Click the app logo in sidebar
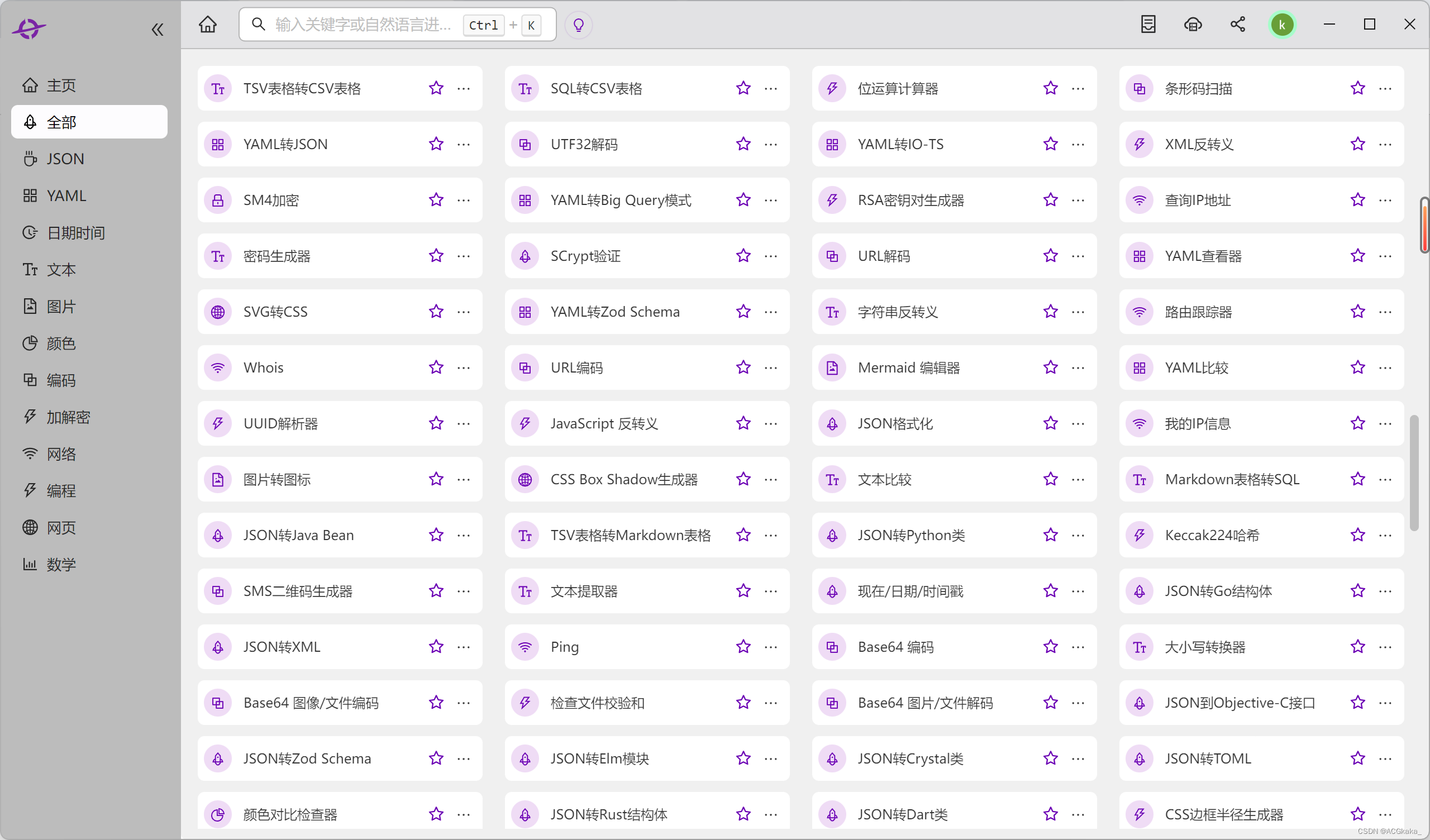1430x840 pixels. (28, 28)
